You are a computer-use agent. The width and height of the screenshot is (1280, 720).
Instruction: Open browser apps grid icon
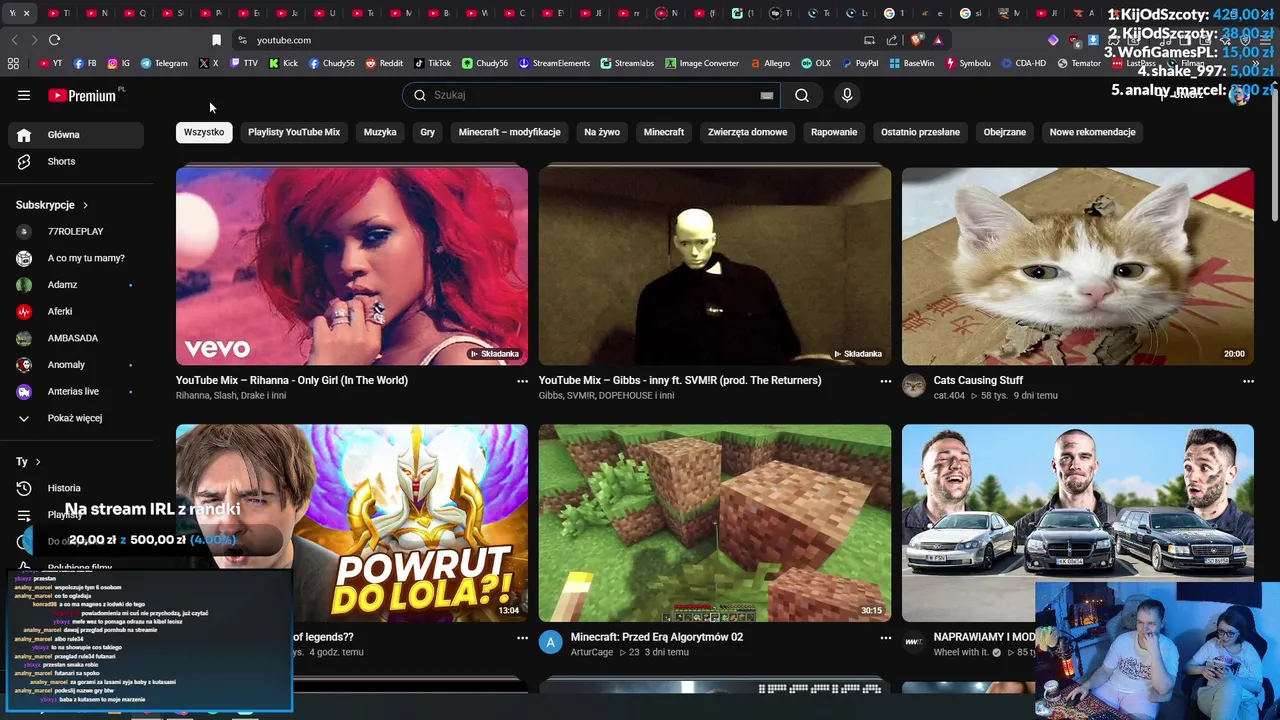point(13,63)
